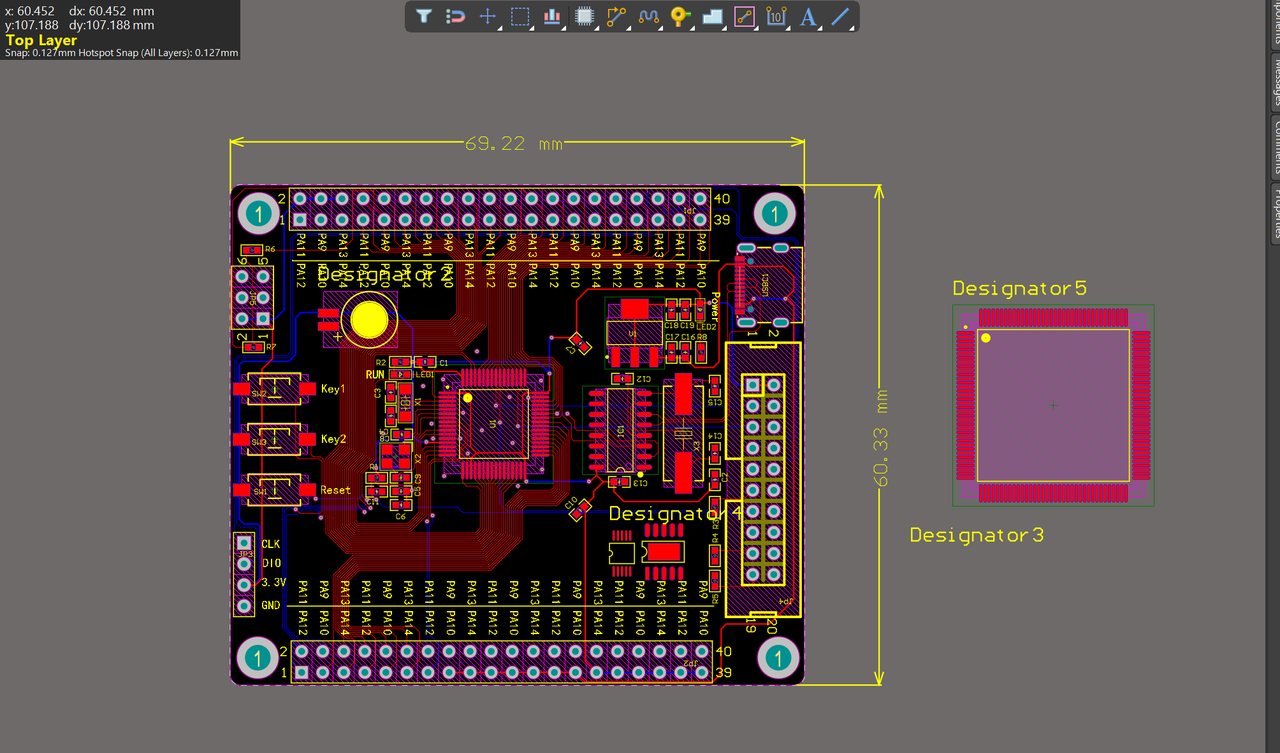Select the place text string tool
The height and width of the screenshot is (753, 1280).
pos(809,16)
